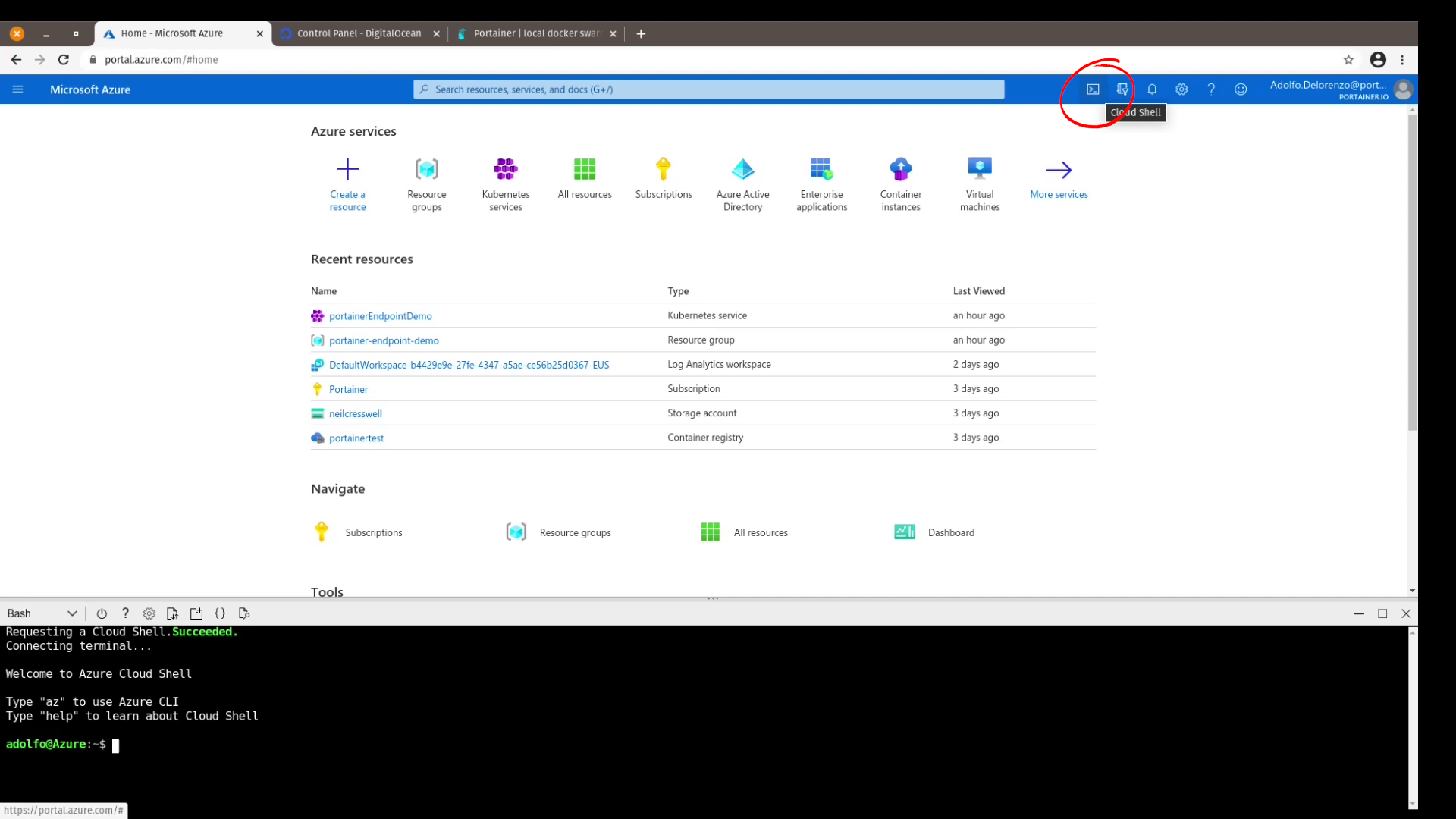Open the Feedback smiley icon
The height and width of the screenshot is (819, 1456).
pos(1241,89)
